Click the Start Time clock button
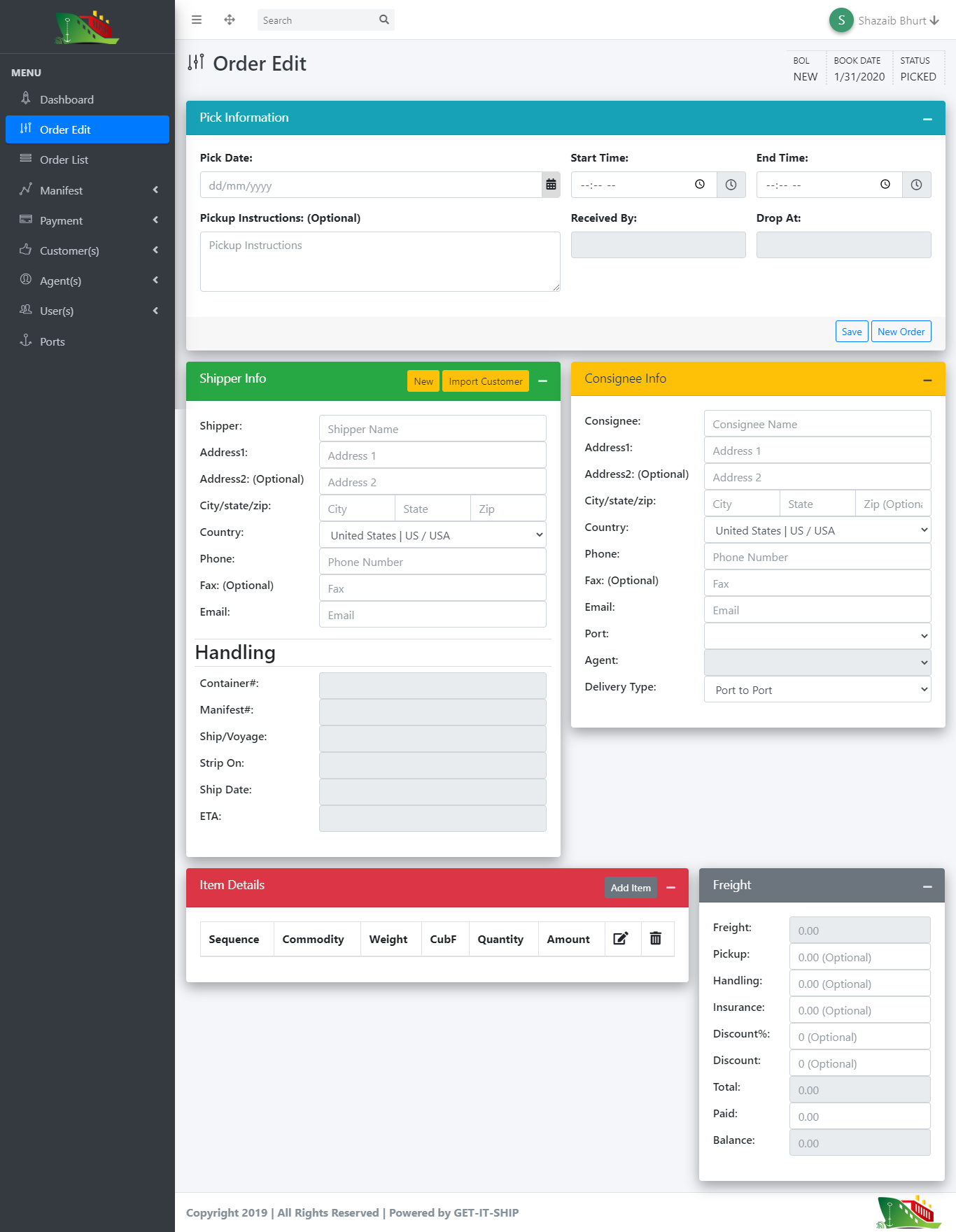Screen dimensions: 956x1232 point(731,185)
